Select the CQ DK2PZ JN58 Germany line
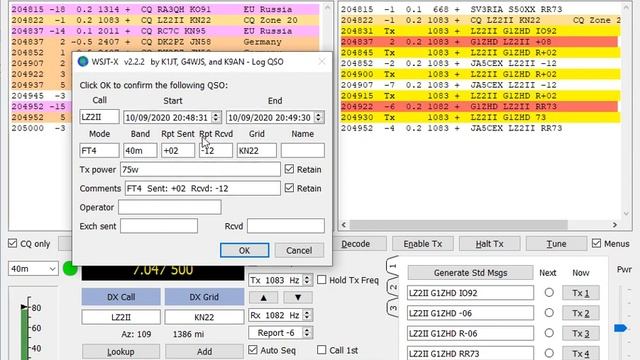Image resolution: width=640 pixels, height=360 pixels. (x=164, y=42)
